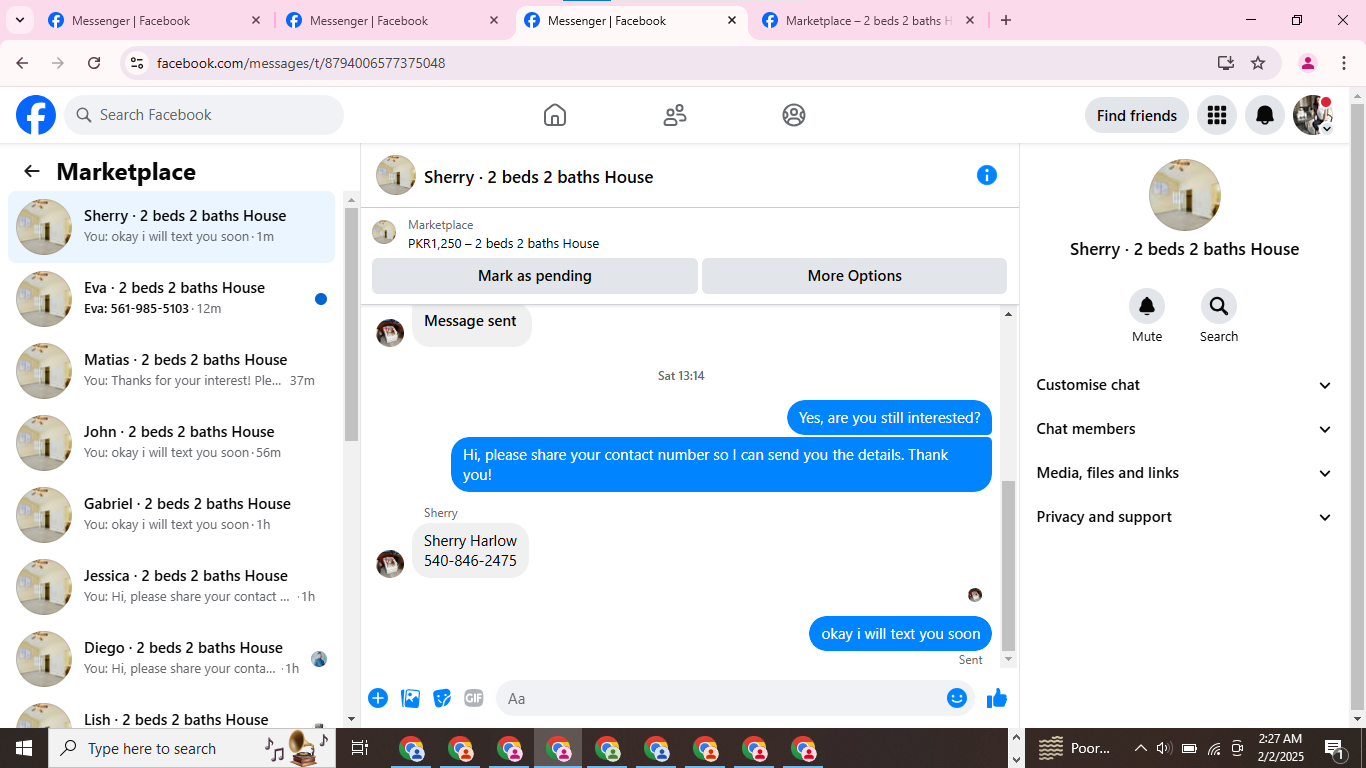Go back using Marketplace arrow
The height and width of the screenshot is (768, 1366).
[32, 171]
